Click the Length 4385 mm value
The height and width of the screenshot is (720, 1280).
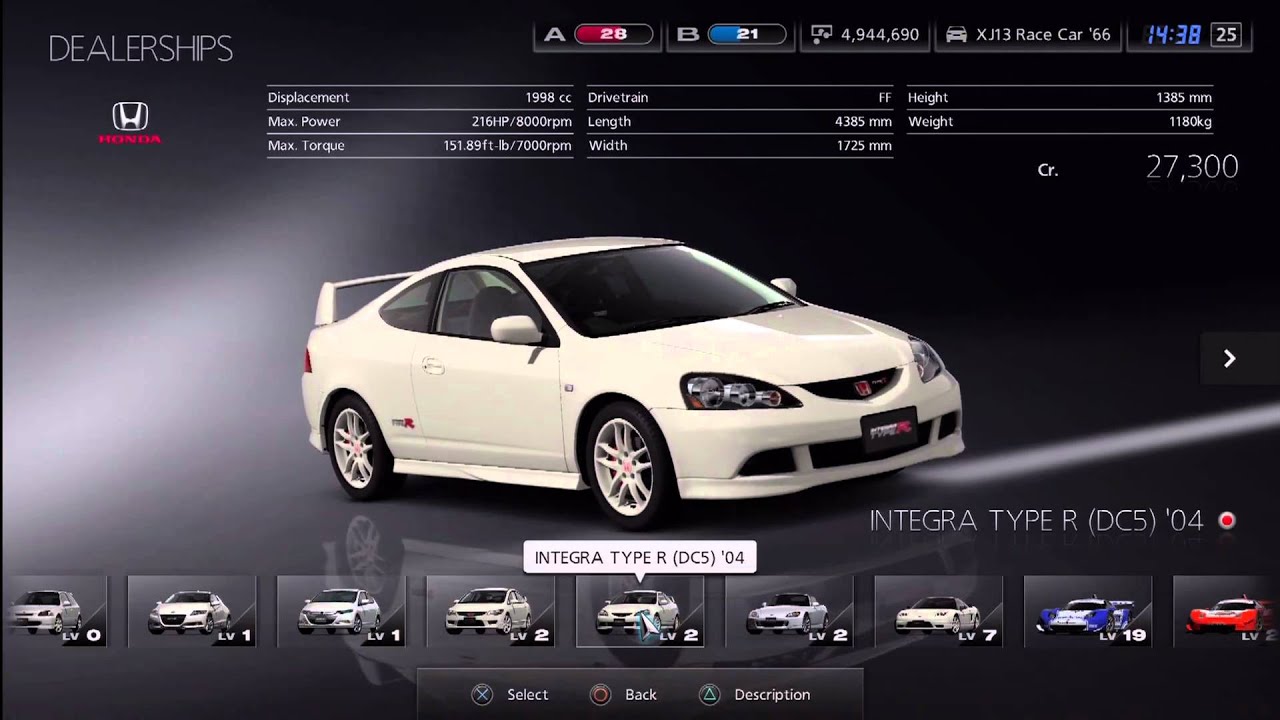863,122
